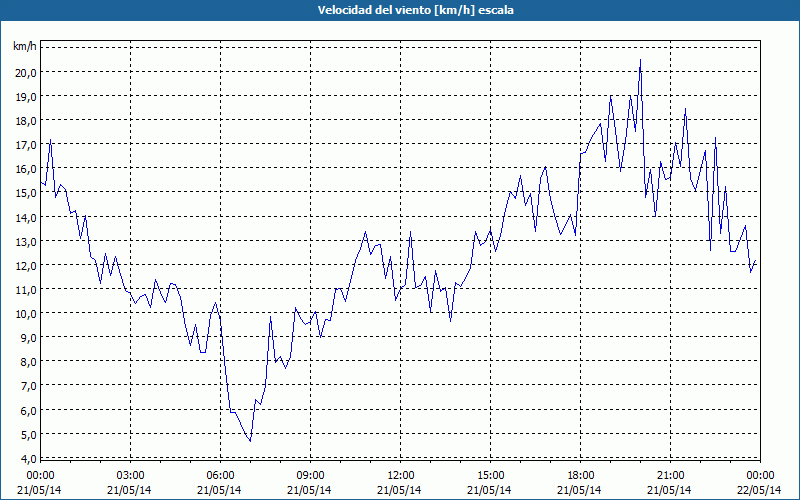
Task: Click the 12,0 y-axis label
Action: pyautogui.click(x=26, y=265)
